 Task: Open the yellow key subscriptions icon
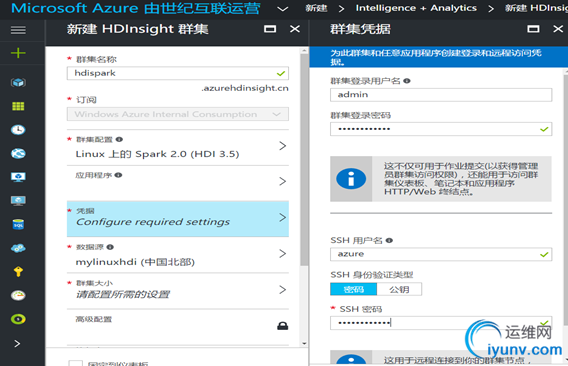pyautogui.click(x=18, y=271)
